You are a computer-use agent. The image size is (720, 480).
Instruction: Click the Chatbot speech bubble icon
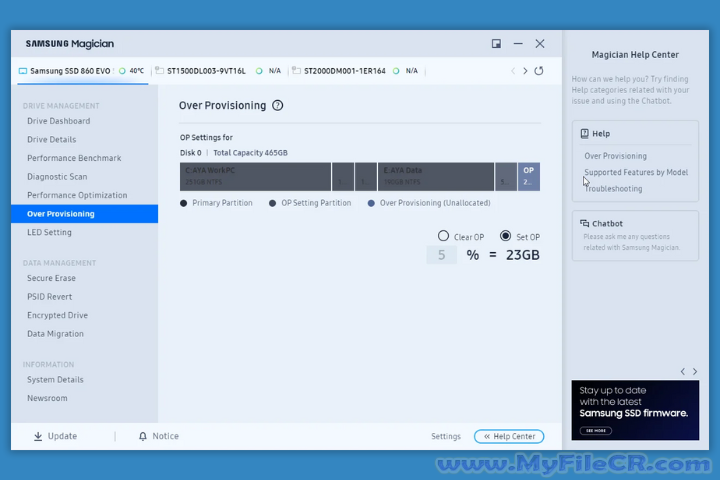pyautogui.click(x=584, y=224)
